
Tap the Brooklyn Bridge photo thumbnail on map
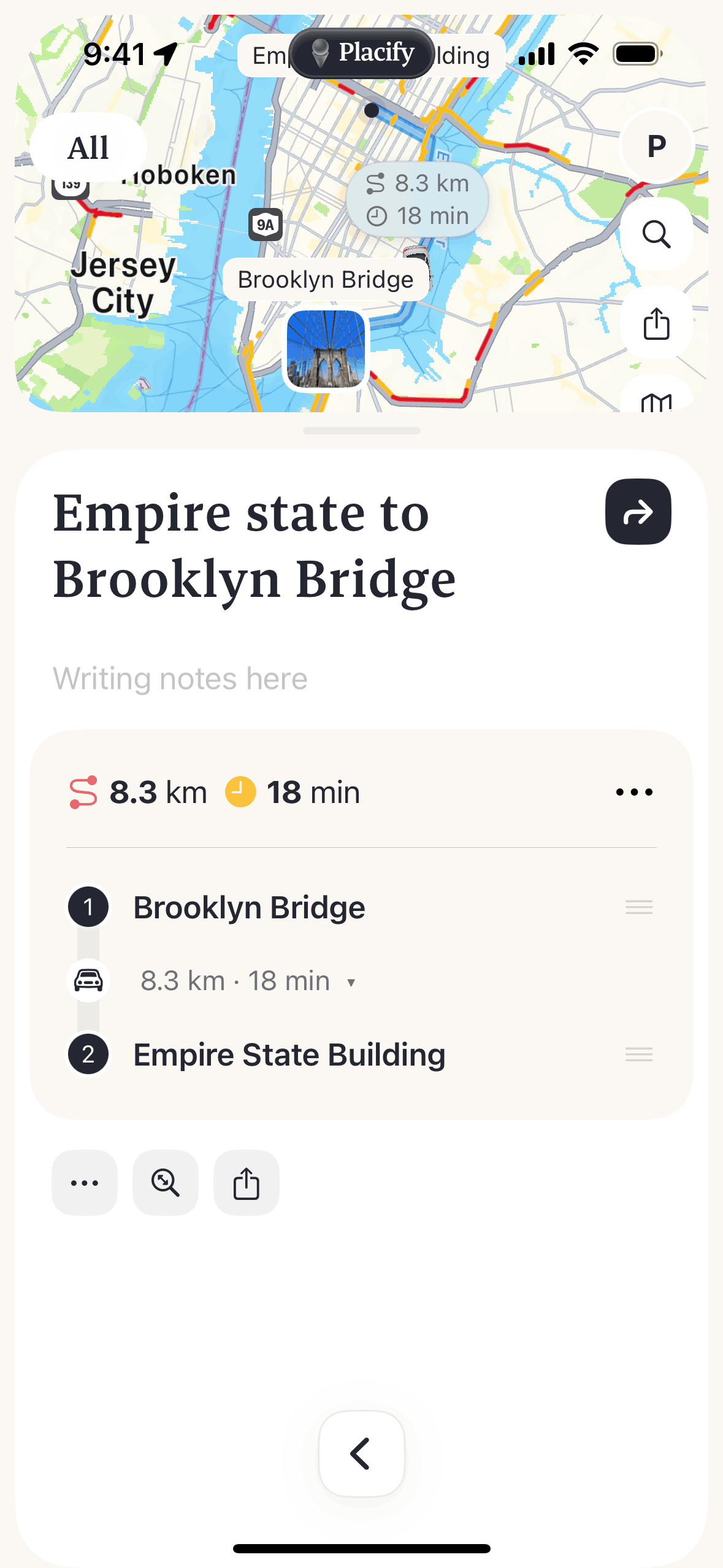click(326, 348)
